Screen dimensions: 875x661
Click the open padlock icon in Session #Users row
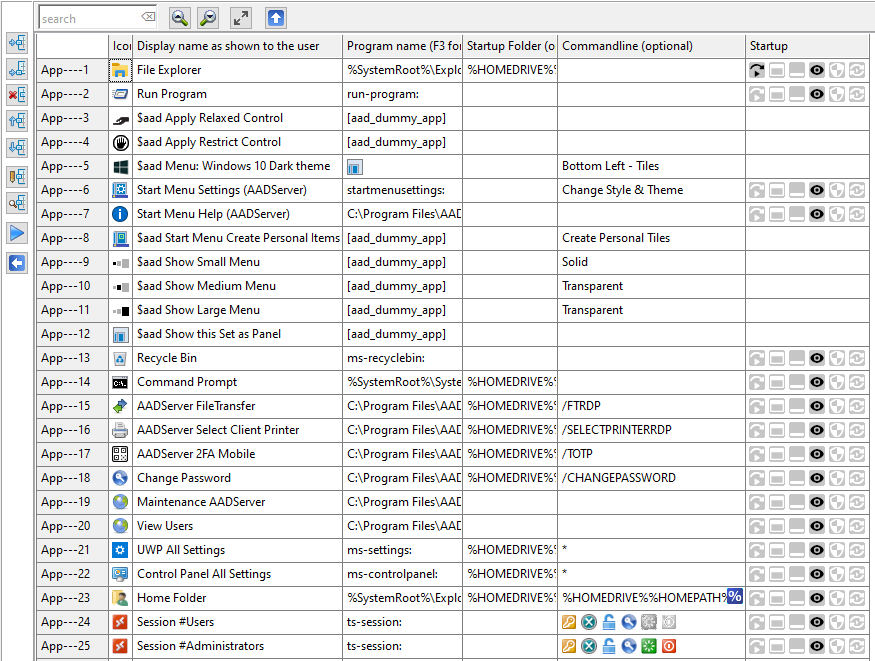(x=608, y=622)
